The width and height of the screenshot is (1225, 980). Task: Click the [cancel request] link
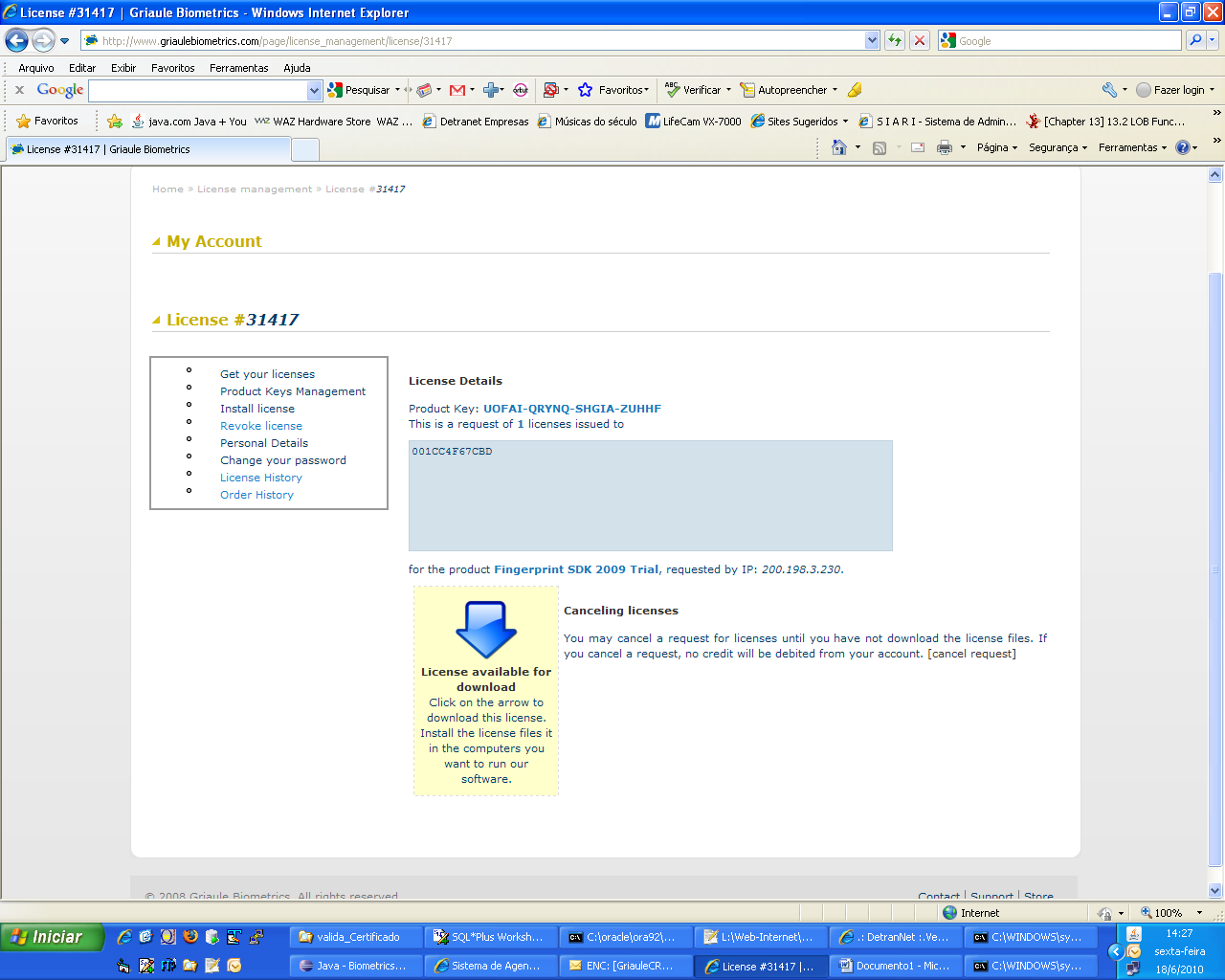tap(971, 654)
